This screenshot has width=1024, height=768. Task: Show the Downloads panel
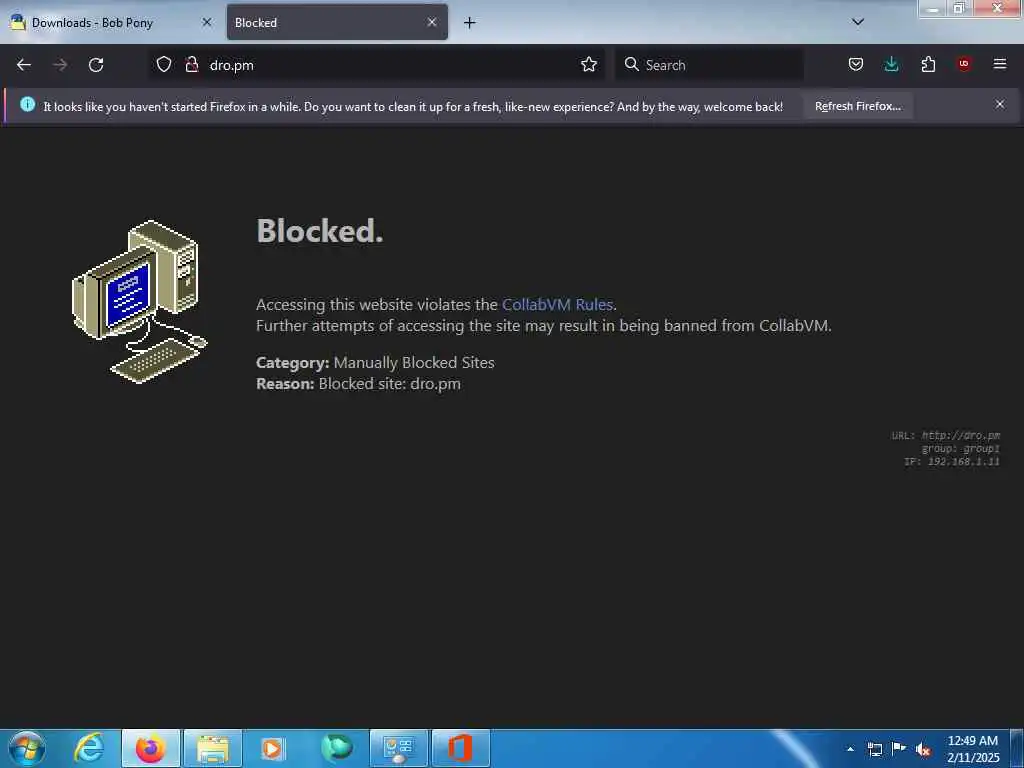point(891,65)
